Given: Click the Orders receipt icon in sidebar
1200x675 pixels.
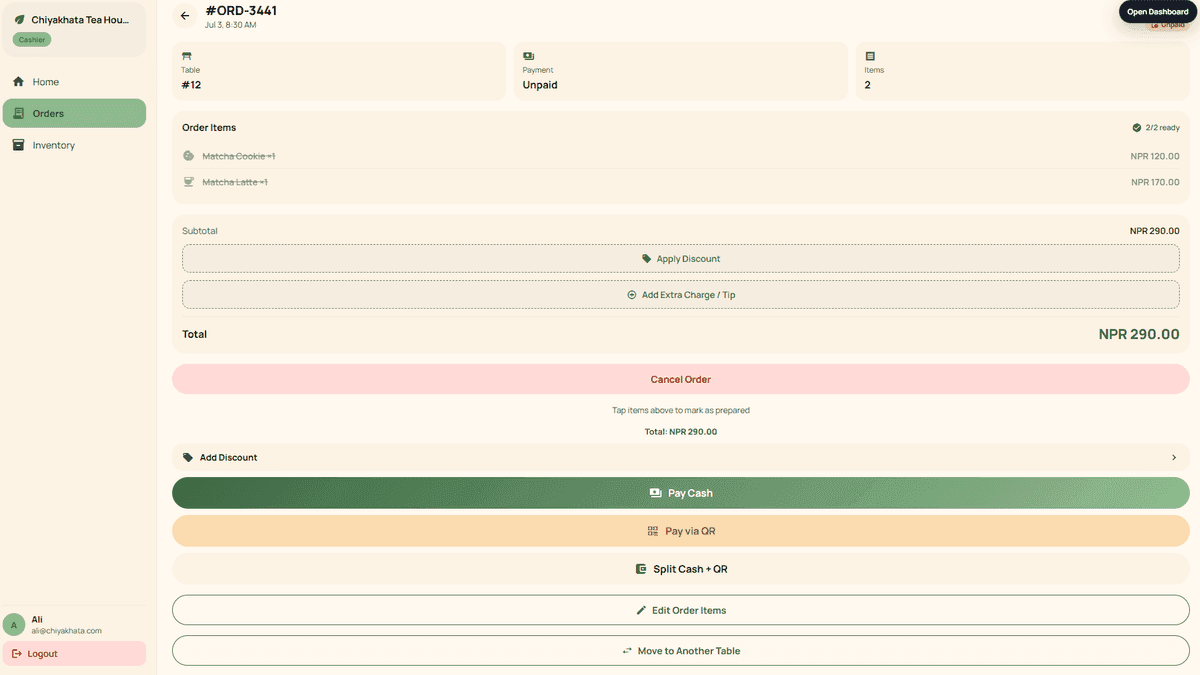Looking at the screenshot, I should click(18, 114).
